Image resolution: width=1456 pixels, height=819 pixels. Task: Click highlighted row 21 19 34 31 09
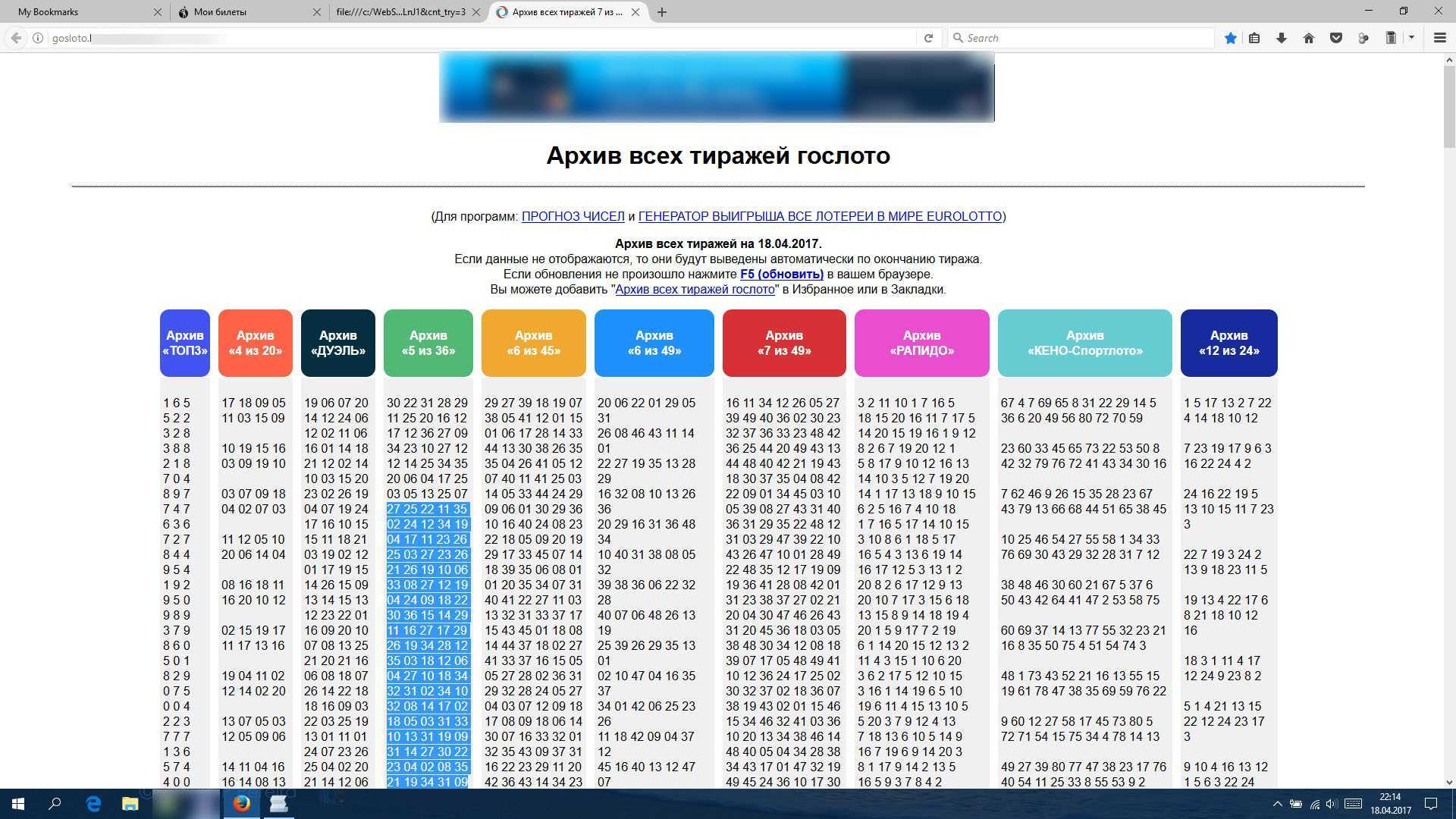428,783
